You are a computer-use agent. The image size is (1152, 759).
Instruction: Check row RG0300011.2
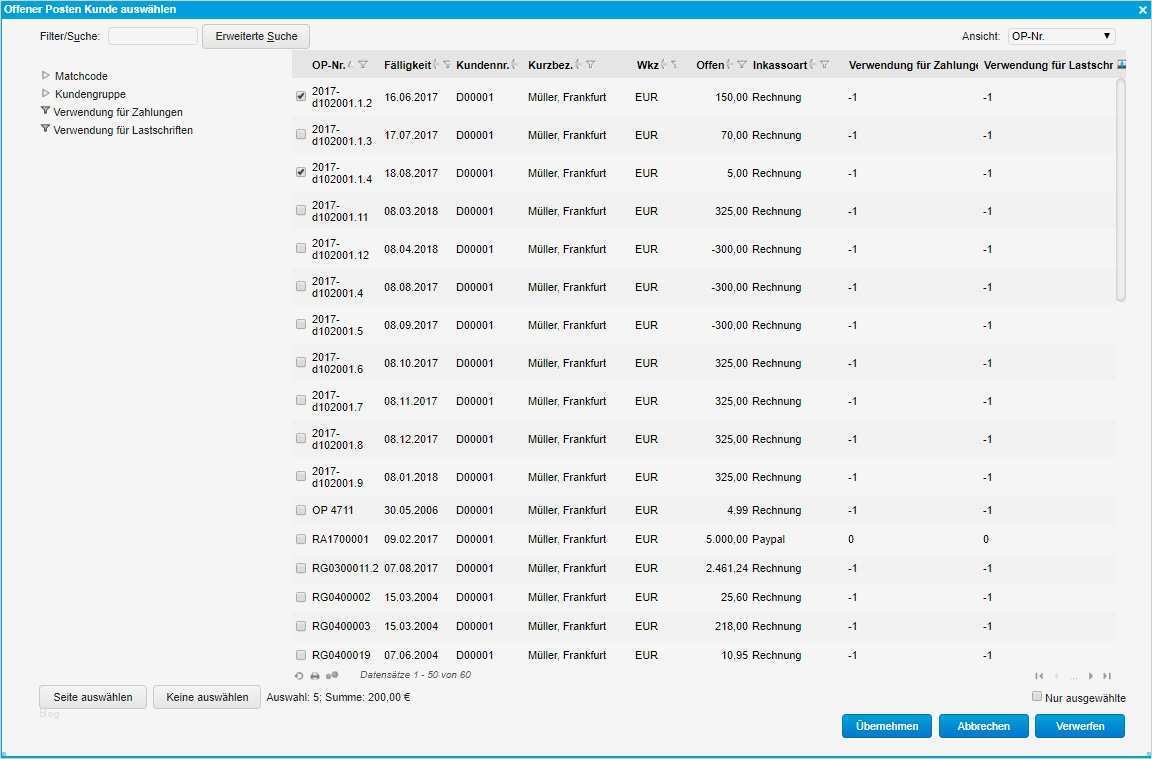point(300,568)
